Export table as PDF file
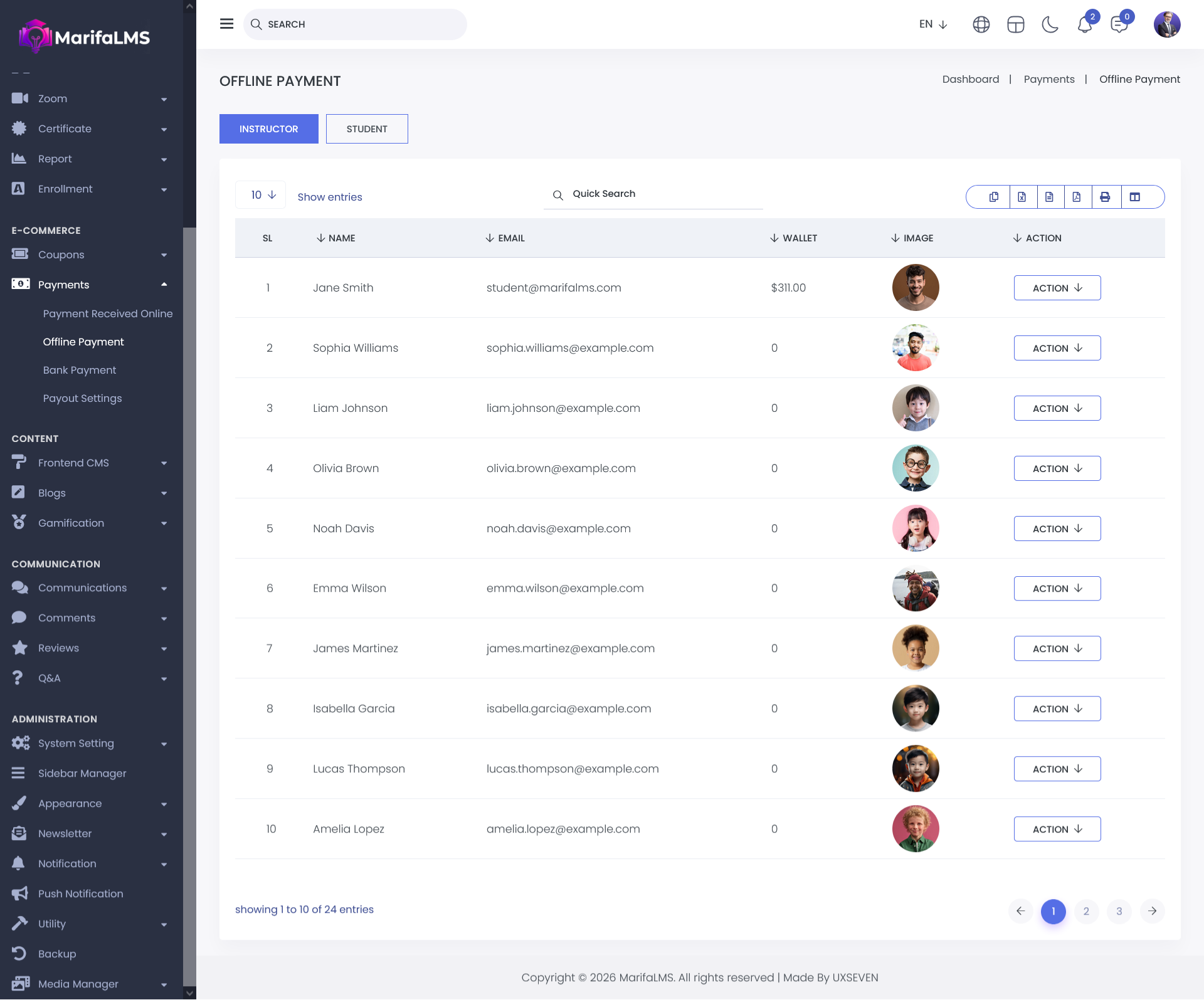This screenshot has width=1204, height=1000. click(x=1077, y=197)
